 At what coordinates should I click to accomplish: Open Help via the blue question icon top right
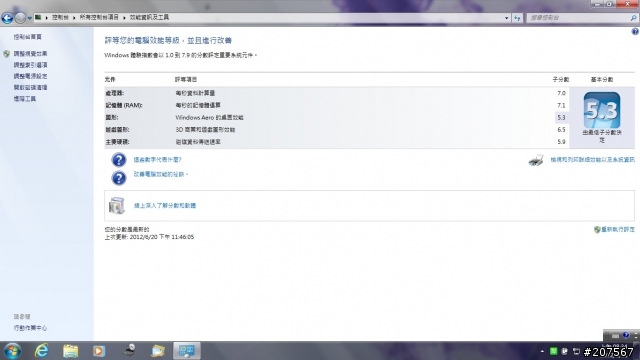point(635,32)
